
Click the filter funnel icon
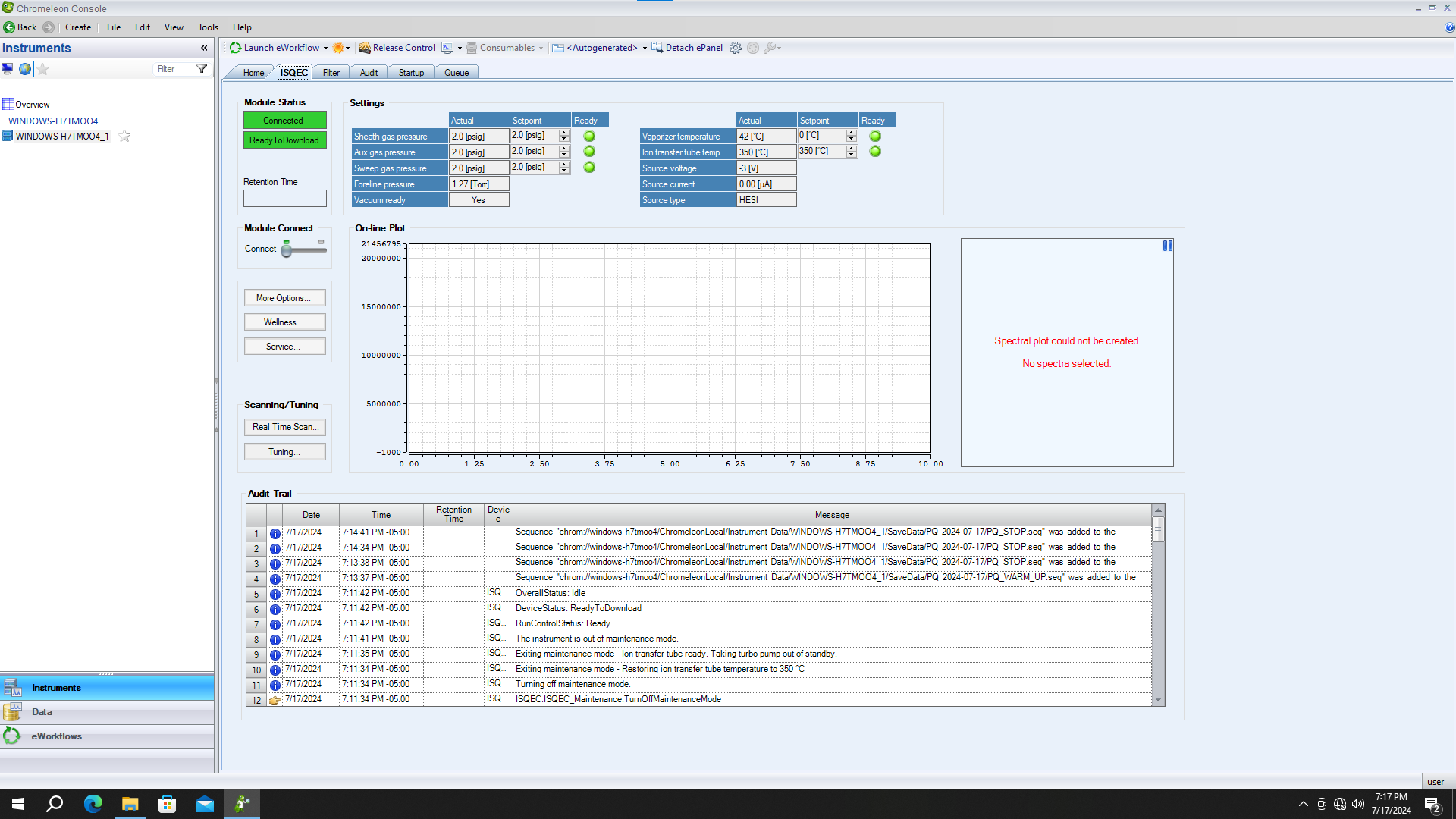[x=202, y=69]
